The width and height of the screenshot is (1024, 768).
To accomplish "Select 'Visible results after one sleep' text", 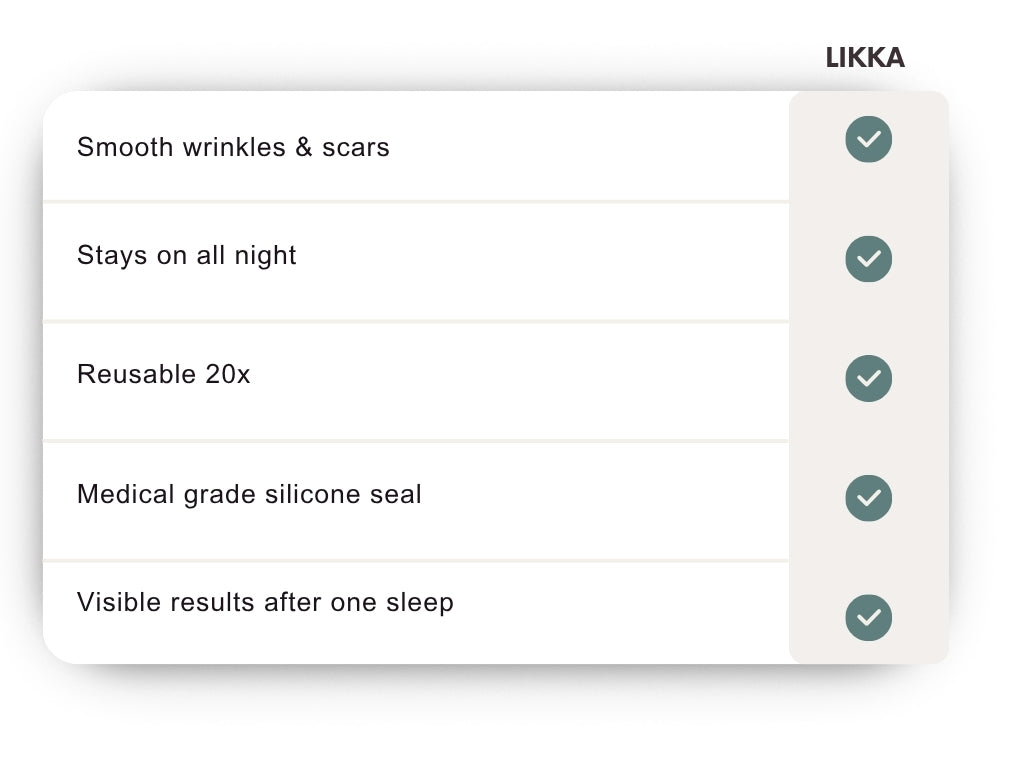I will [265, 603].
